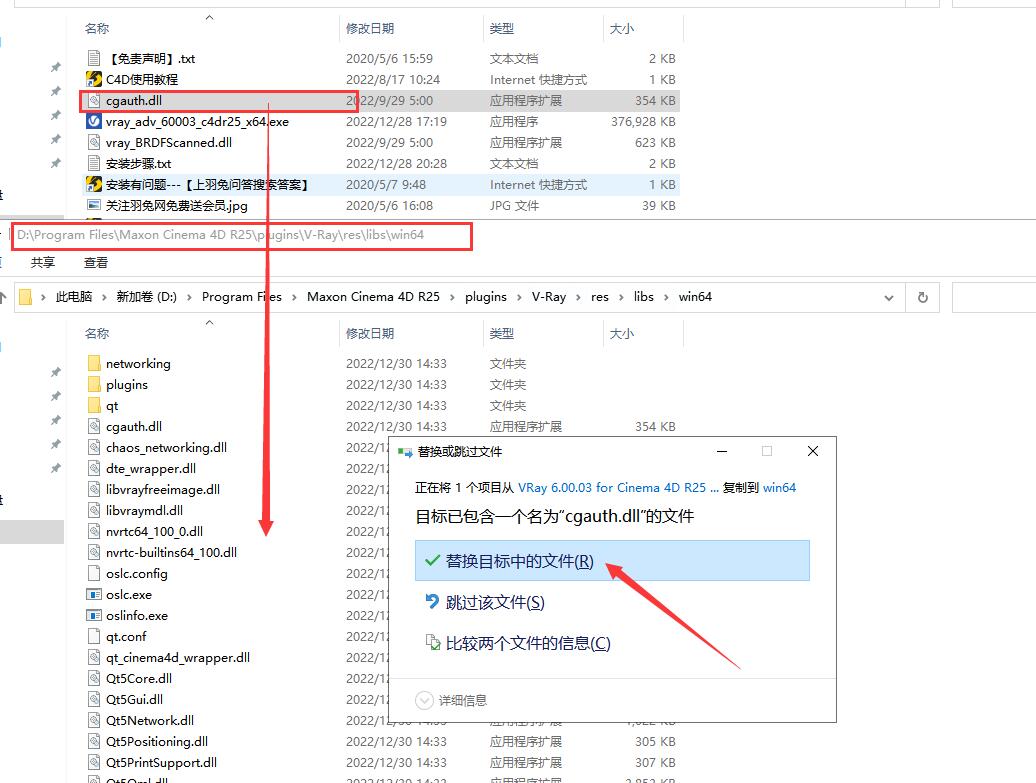Select the nvrtc64_100_0.dll file icon
This screenshot has height=783, width=1036.
[94, 531]
